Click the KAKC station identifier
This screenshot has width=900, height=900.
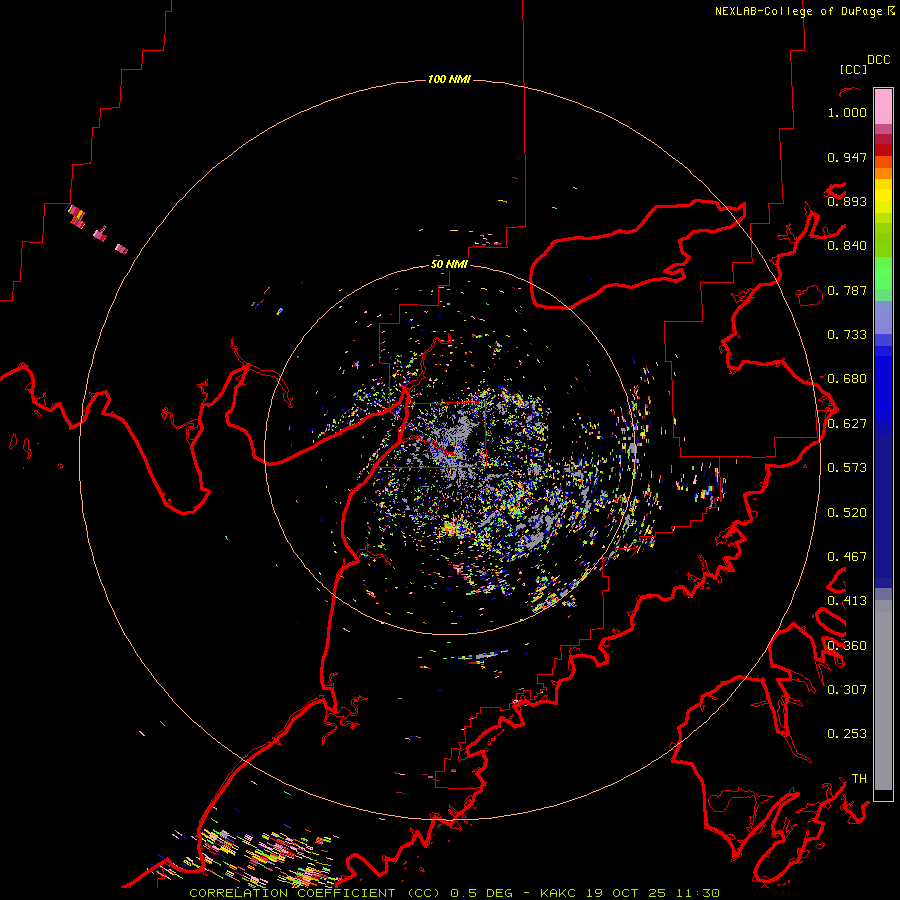pos(560,893)
